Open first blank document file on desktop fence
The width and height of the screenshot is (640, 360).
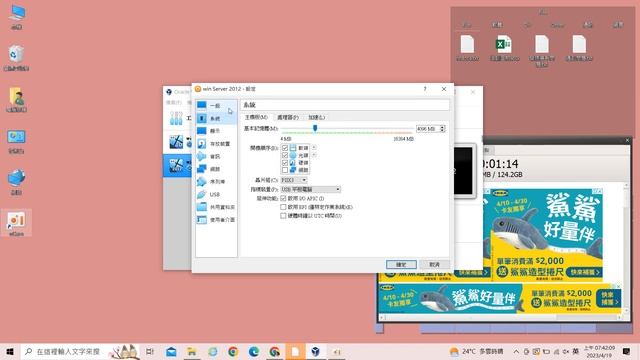click(x=467, y=49)
